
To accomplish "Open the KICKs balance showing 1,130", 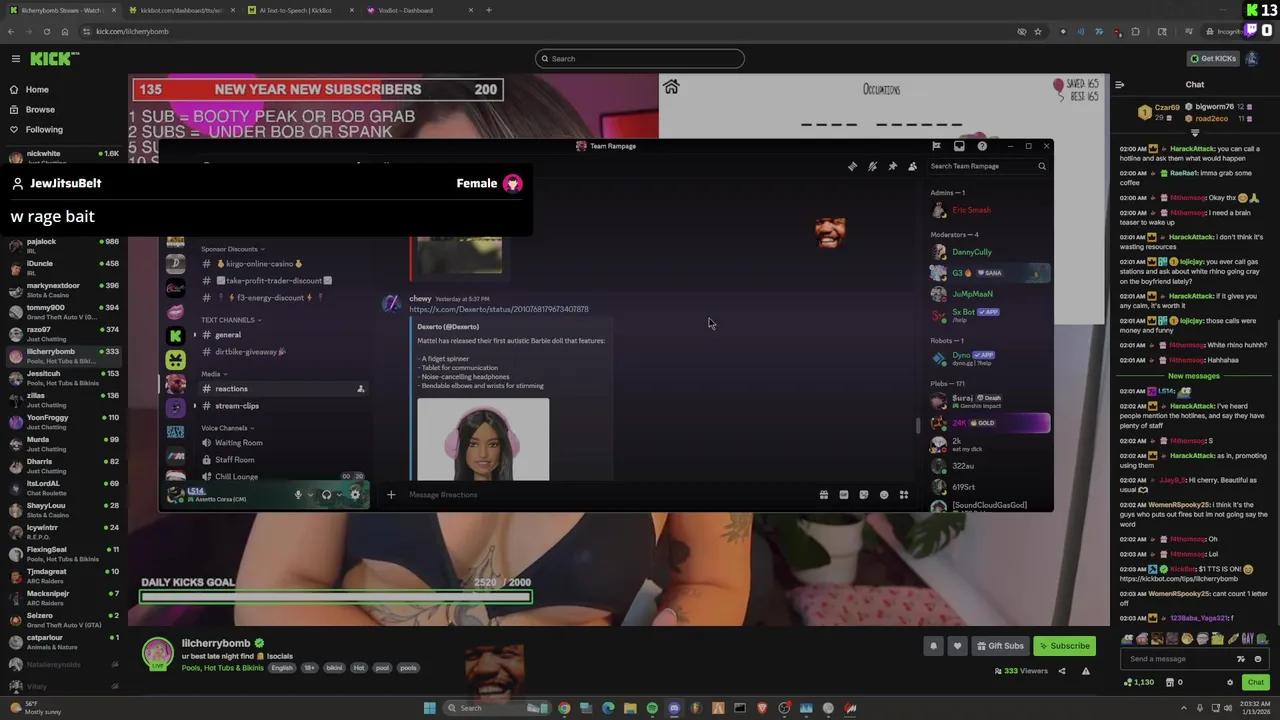I will click(1139, 682).
